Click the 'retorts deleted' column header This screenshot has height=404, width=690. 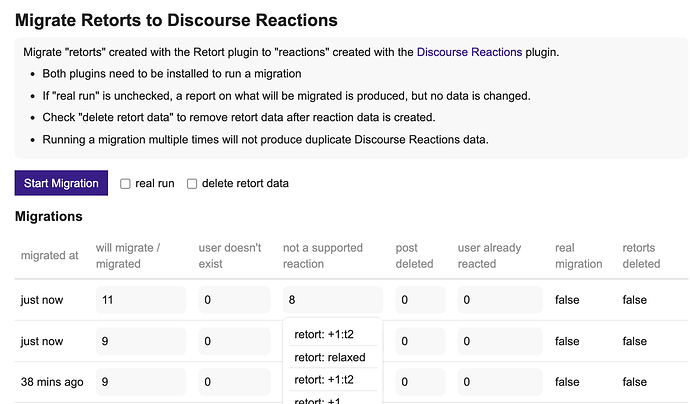(641, 256)
